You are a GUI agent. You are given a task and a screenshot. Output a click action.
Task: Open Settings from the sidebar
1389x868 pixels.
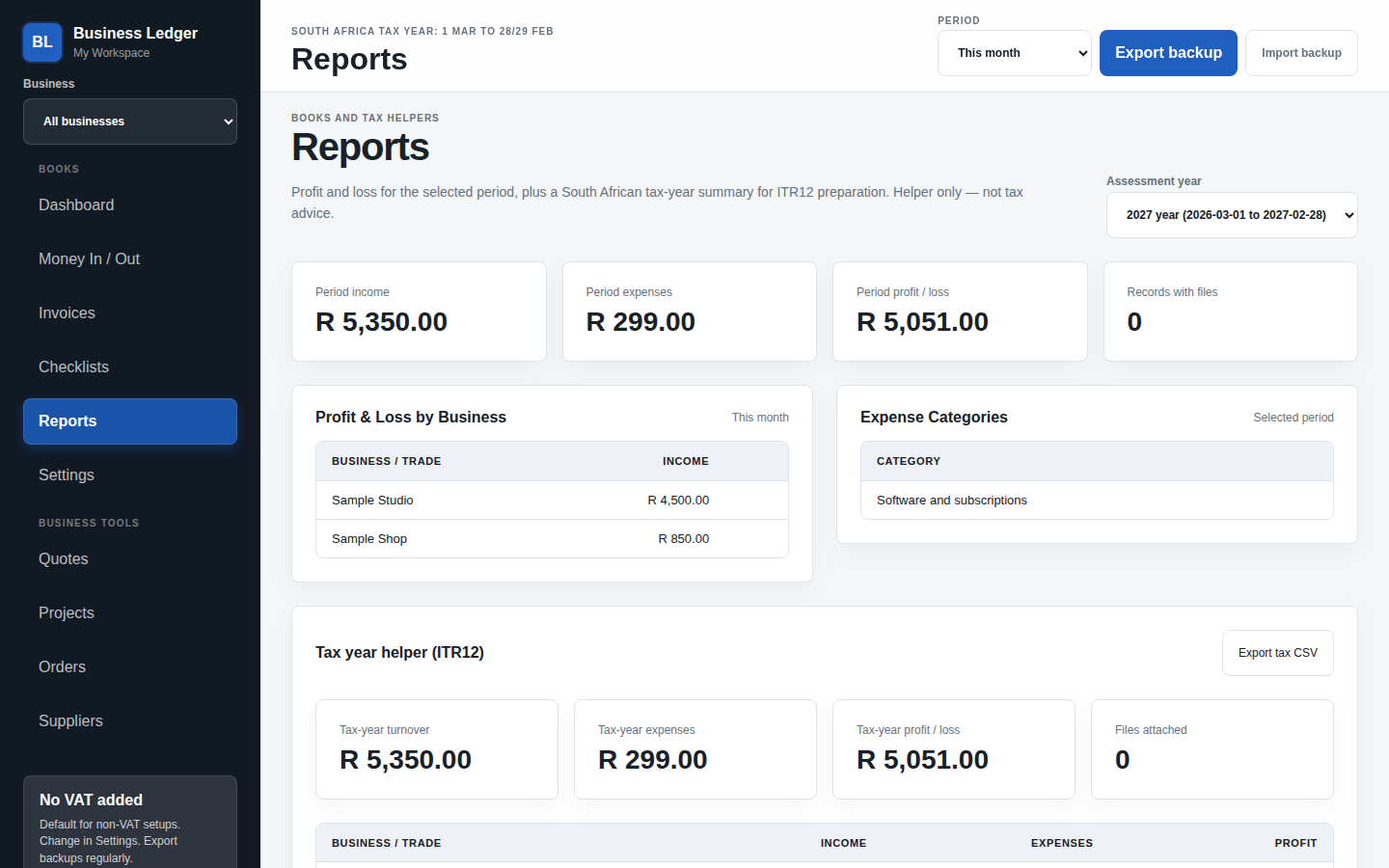(130, 475)
